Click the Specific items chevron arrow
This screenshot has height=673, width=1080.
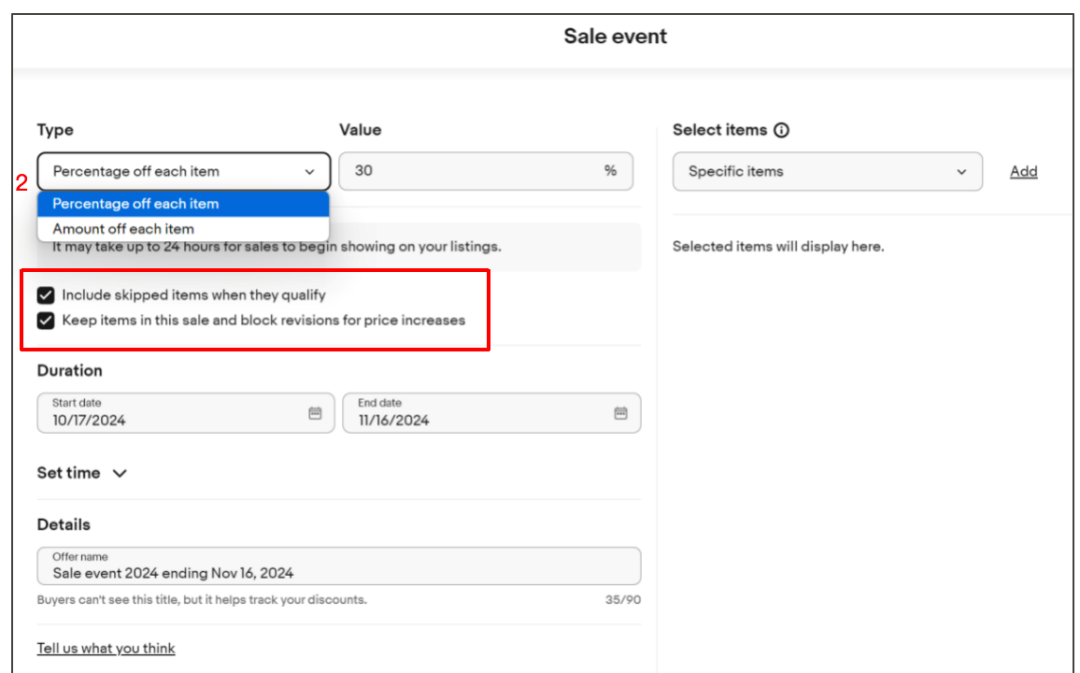[x=962, y=172]
